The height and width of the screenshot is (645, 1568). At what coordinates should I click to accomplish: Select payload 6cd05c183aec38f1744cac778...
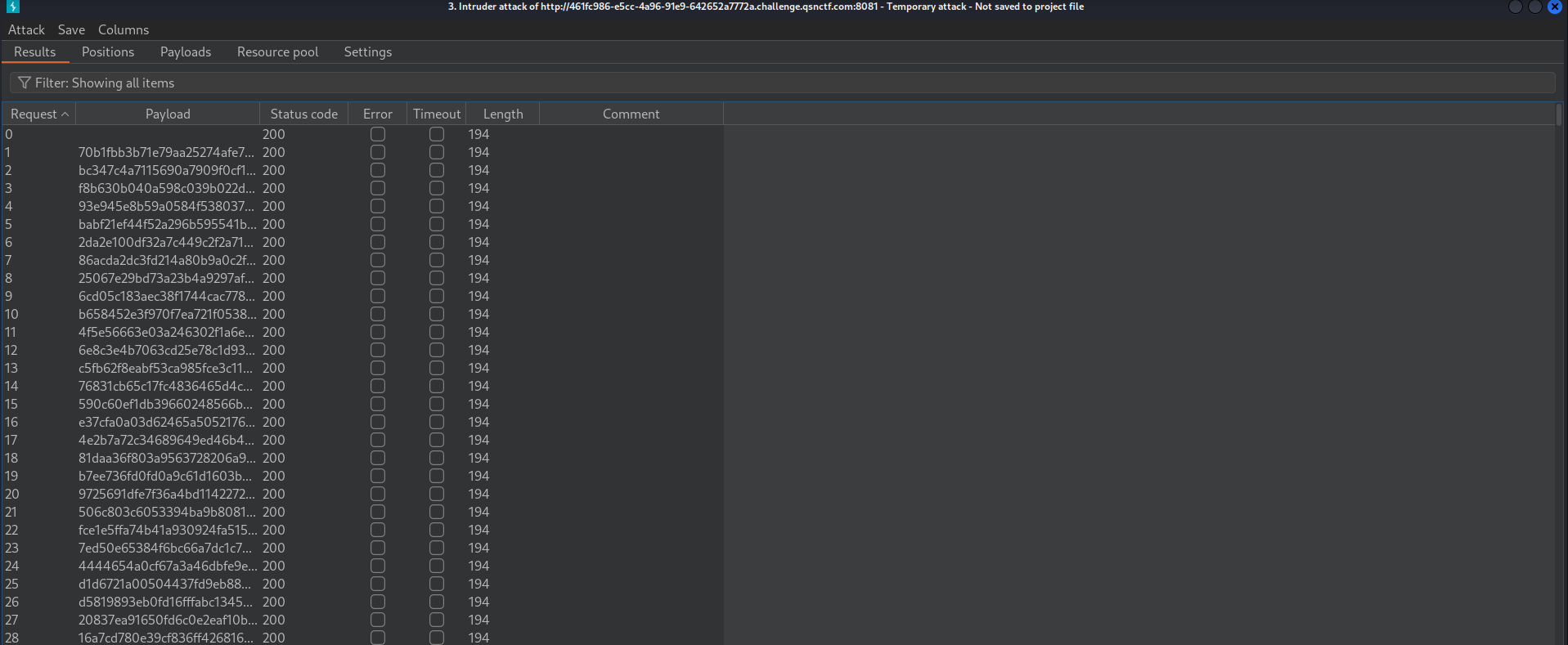click(x=167, y=296)
